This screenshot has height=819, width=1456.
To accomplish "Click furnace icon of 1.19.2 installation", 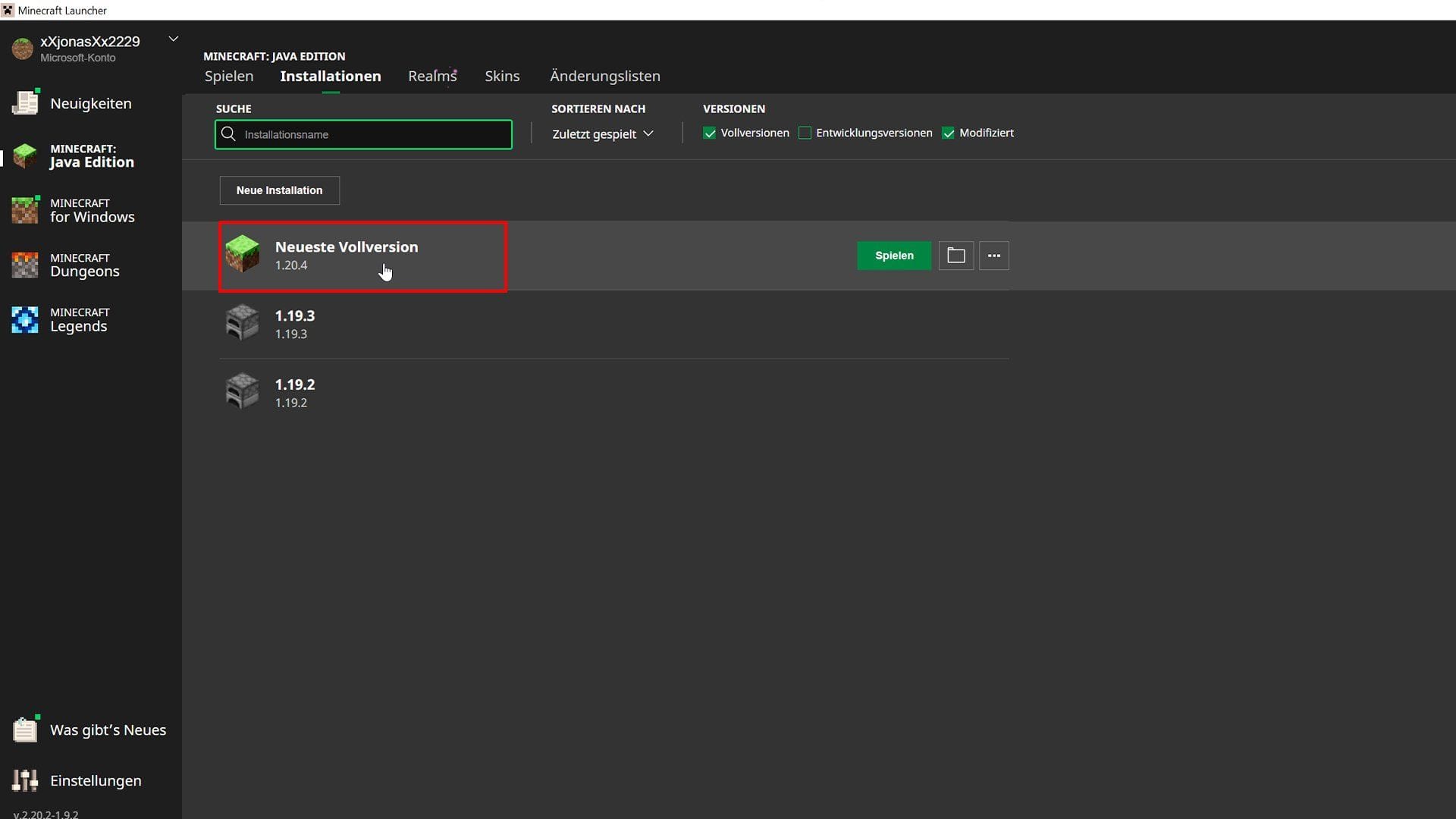I will click(243, 391).
